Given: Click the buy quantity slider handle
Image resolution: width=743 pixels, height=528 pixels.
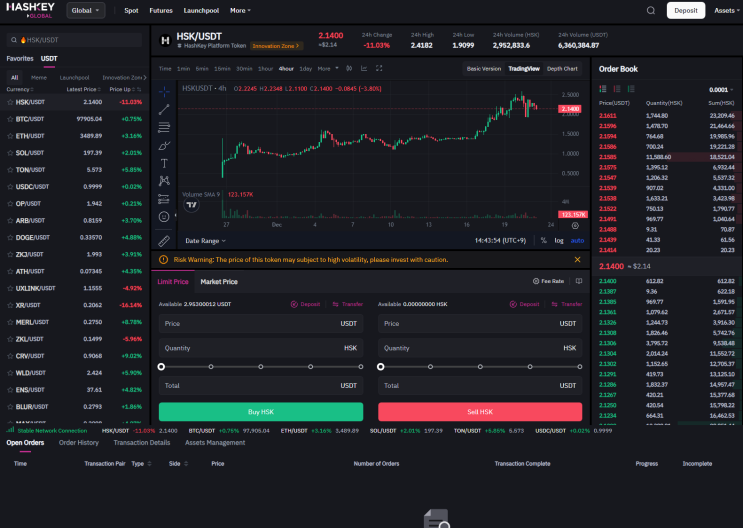Looking at the screenshot, I should tap(161, 367).
